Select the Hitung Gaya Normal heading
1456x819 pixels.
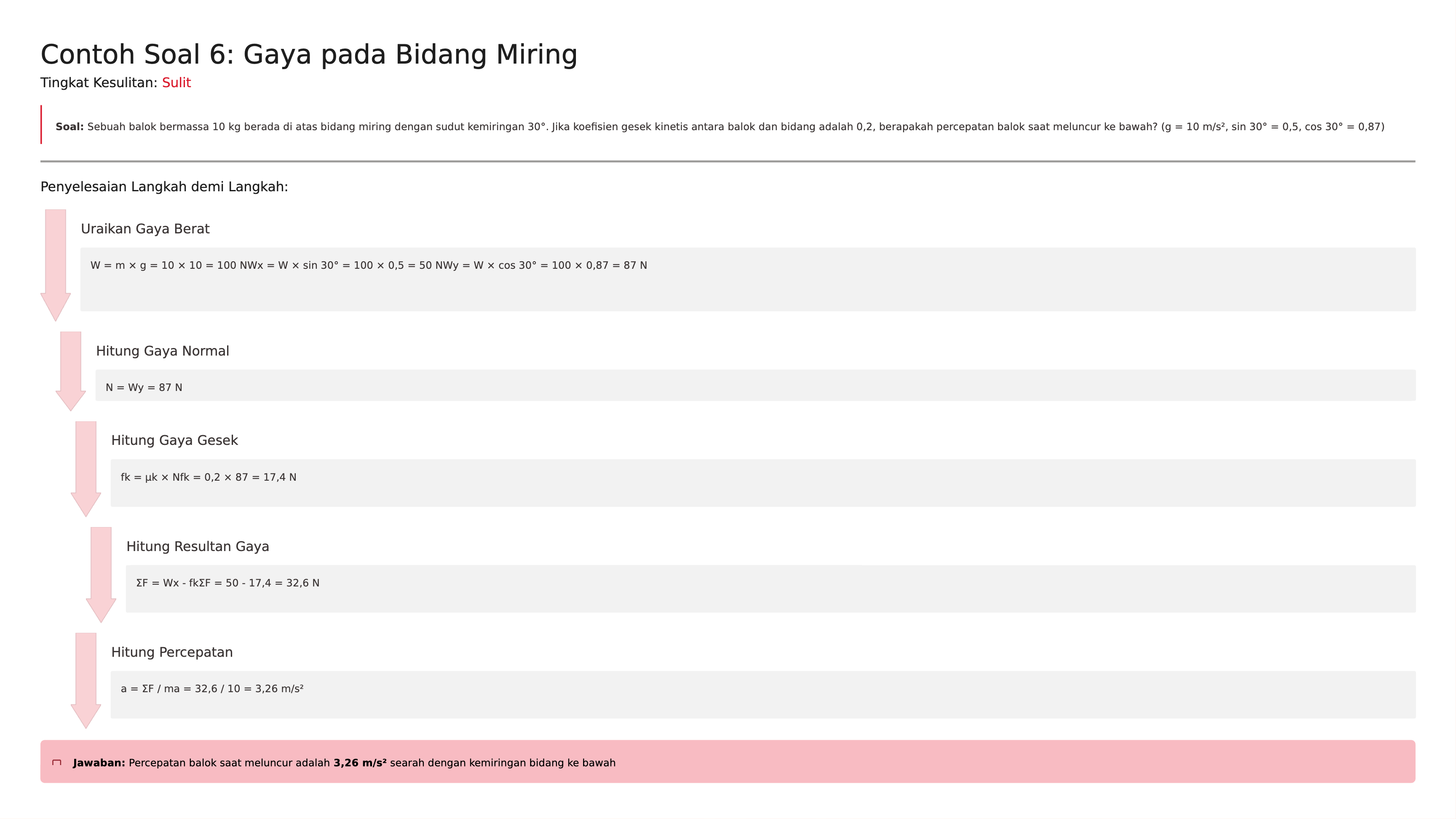[163, 351]
